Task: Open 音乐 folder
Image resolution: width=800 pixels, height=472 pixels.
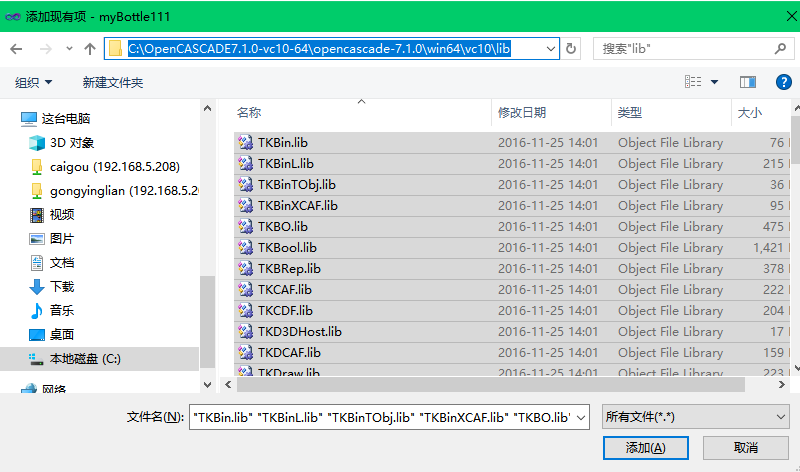Action: [52, 311]
